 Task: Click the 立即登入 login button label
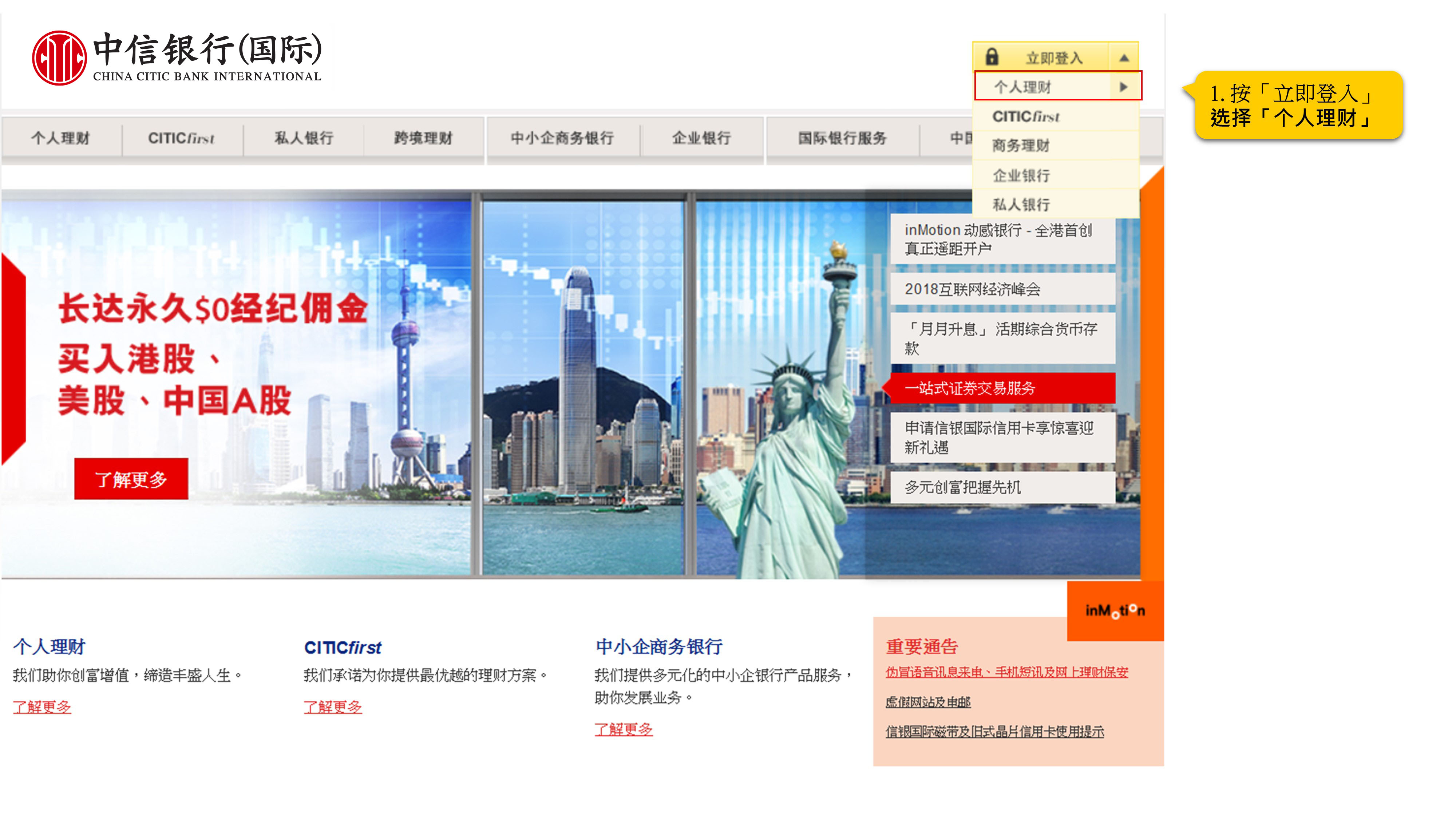(x=1054, y=58)
